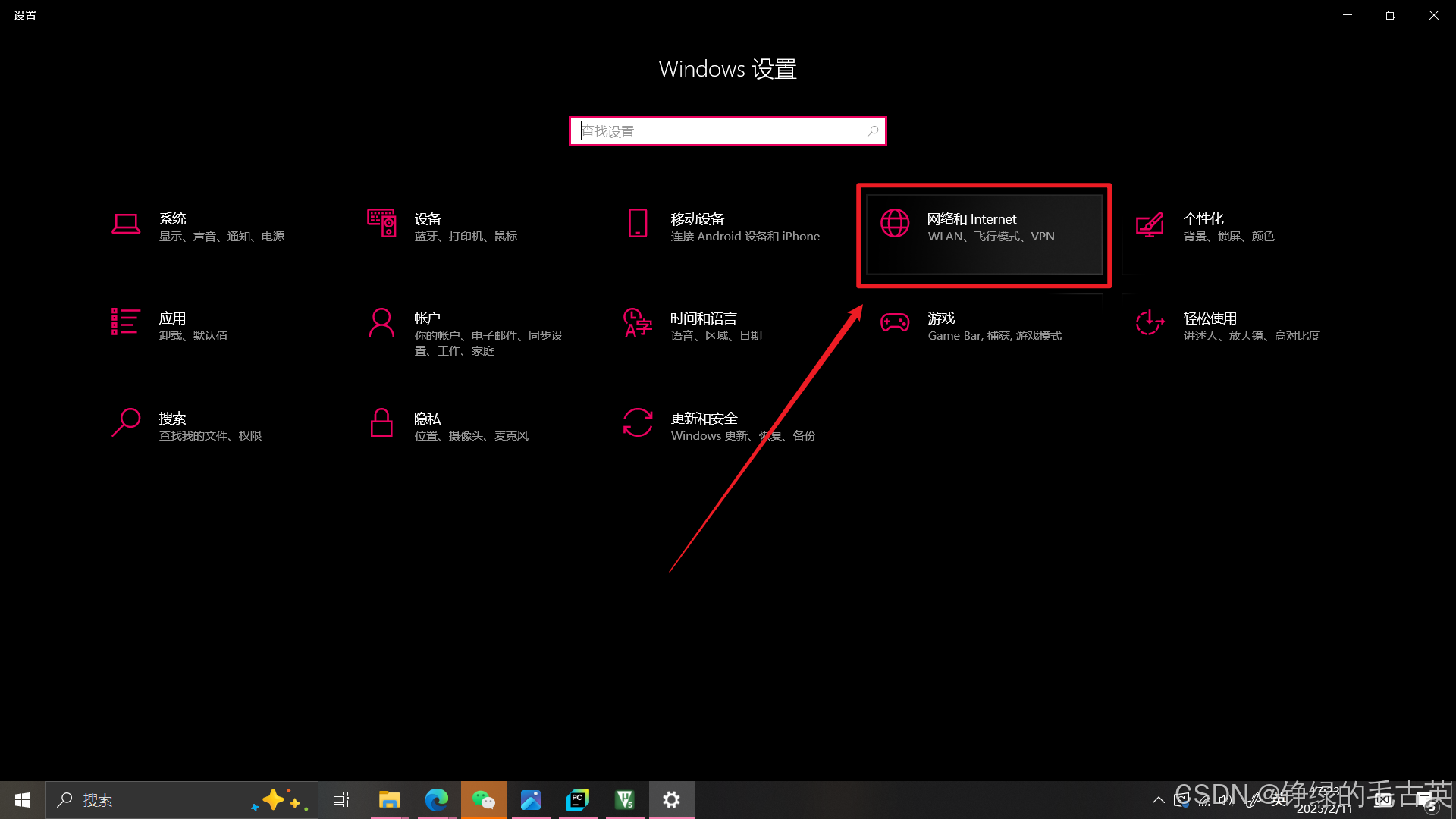Viewport: 1456px width, 819px height.
Task: Click the taskbar 搜索 search box
Action: tap(152, 800)
